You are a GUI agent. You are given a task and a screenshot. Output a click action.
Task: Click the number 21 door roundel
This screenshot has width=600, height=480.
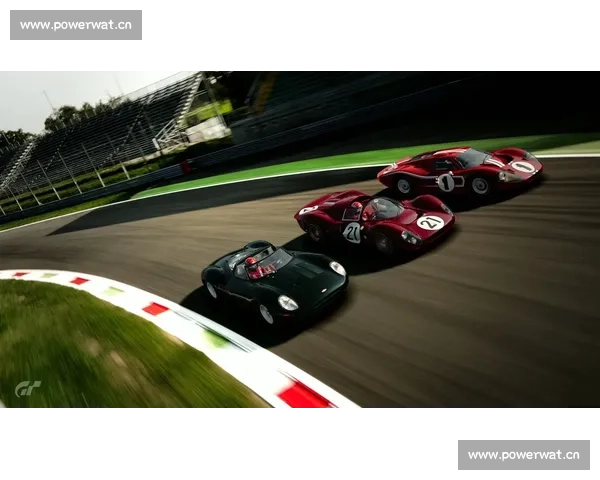point(352,232)
